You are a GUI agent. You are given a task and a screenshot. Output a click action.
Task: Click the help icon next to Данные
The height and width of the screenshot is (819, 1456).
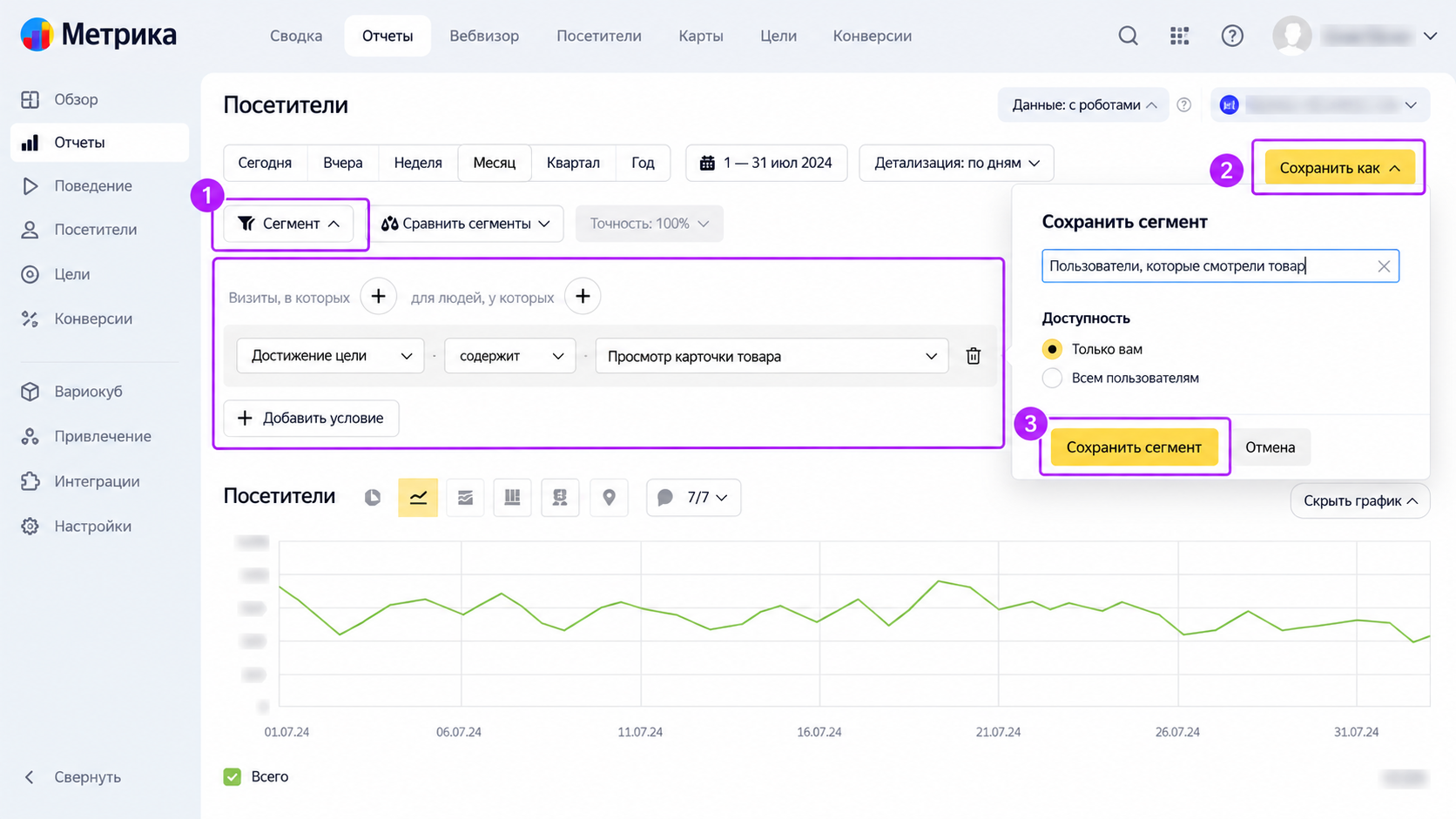click(x=1183, y=104)
